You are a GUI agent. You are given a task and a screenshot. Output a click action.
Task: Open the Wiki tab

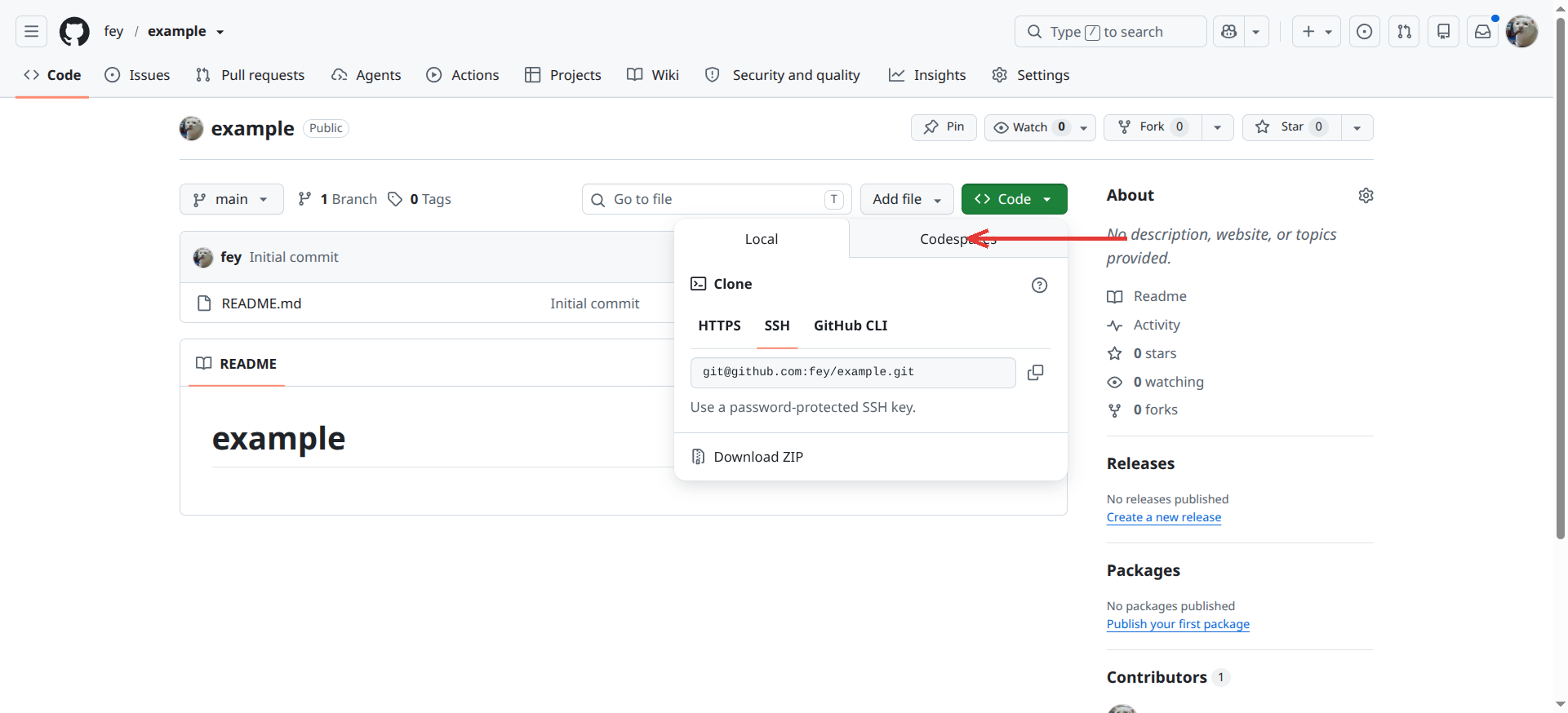pyautogui.click(x=653, y=75)
